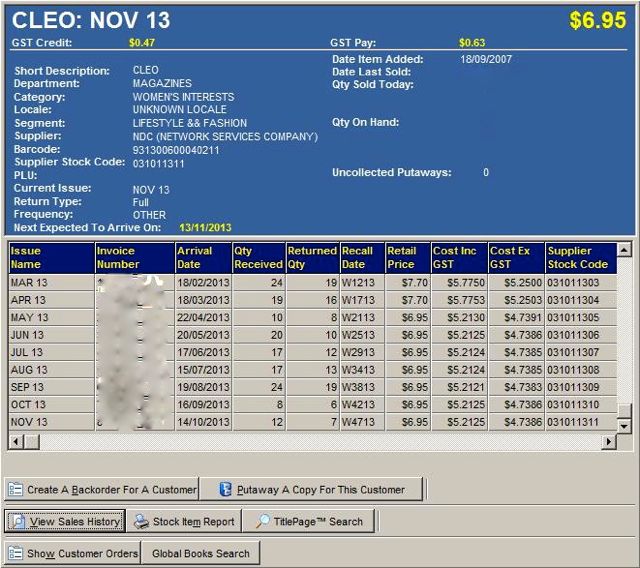The image size is (640, 568).
Task: Click the Create A Backorder For A Customer icon
Action: (x=15, y=490)
